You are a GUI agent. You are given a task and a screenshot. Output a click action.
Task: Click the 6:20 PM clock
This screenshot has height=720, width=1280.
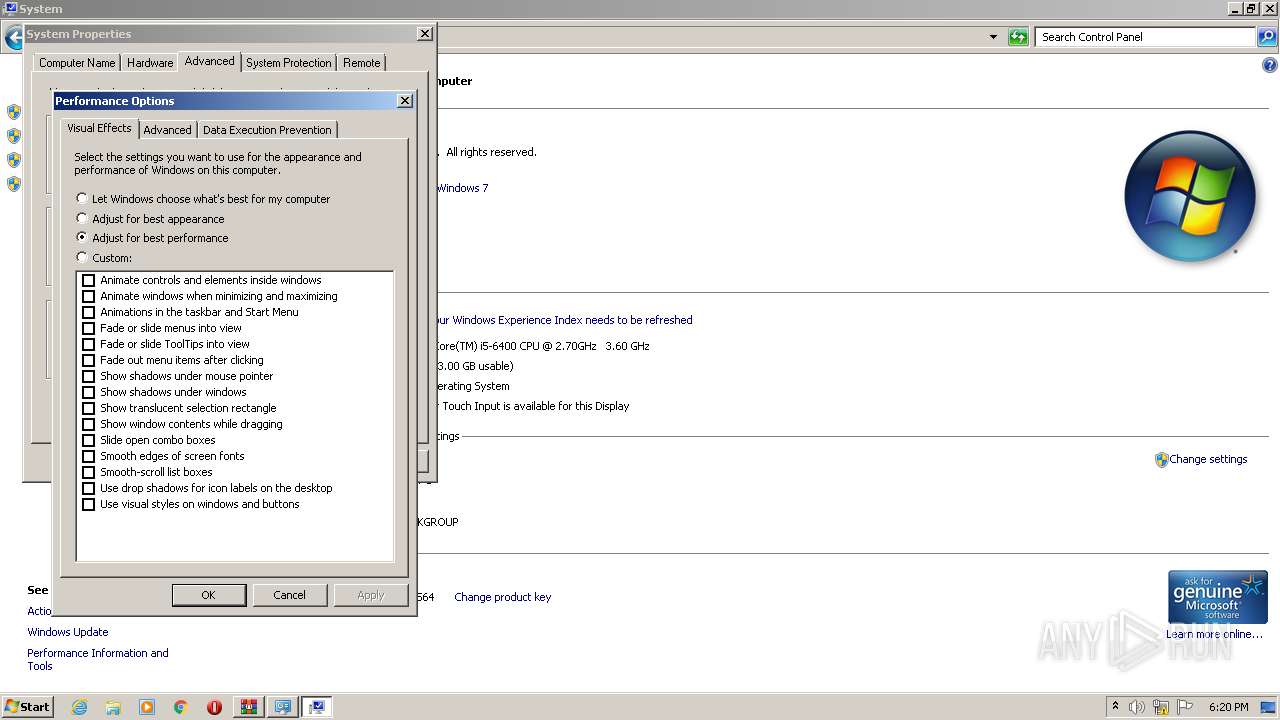(x=1229, y=707)
